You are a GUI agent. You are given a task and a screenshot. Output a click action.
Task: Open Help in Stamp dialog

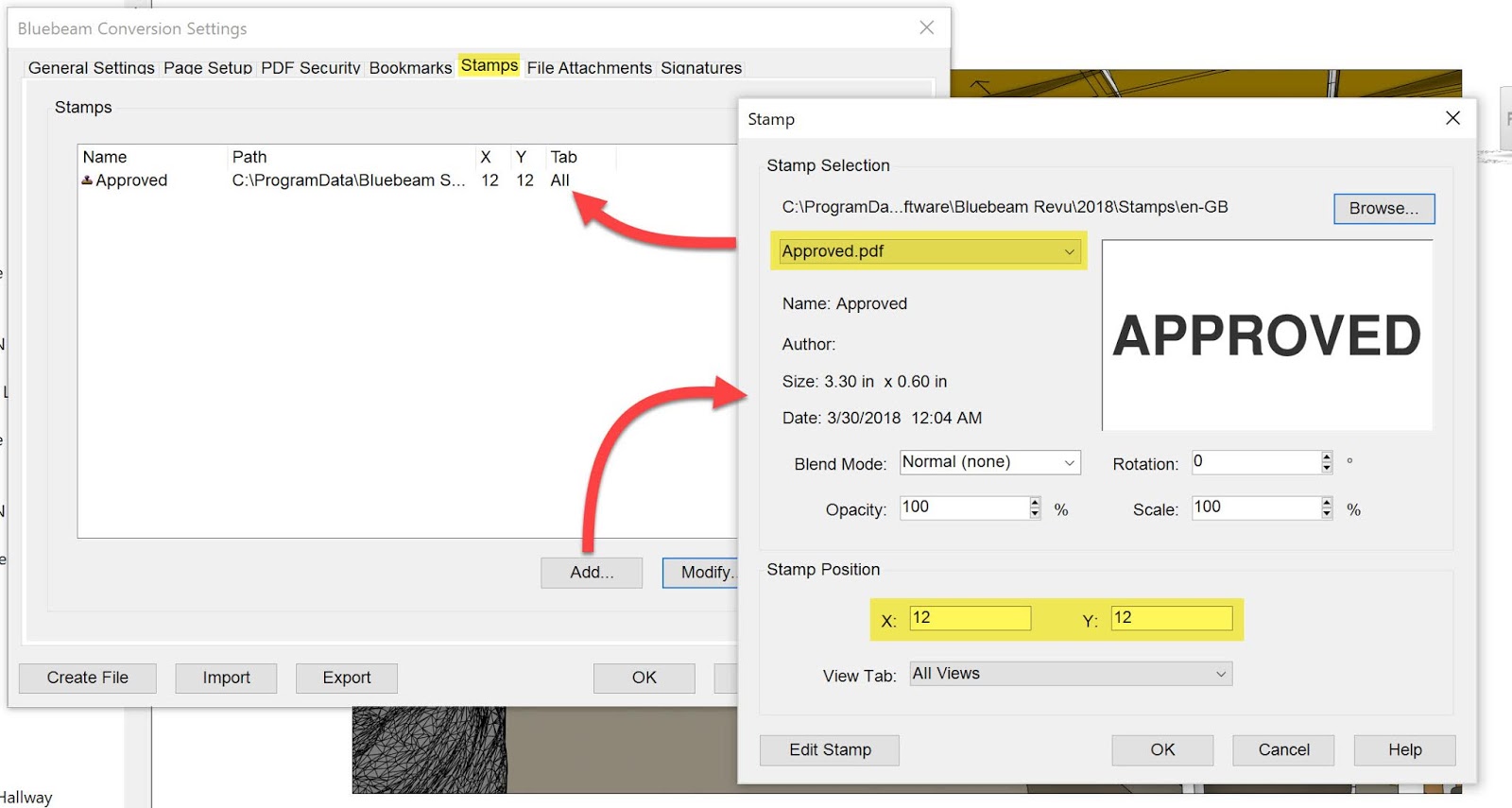click(x=1404, y=749)
